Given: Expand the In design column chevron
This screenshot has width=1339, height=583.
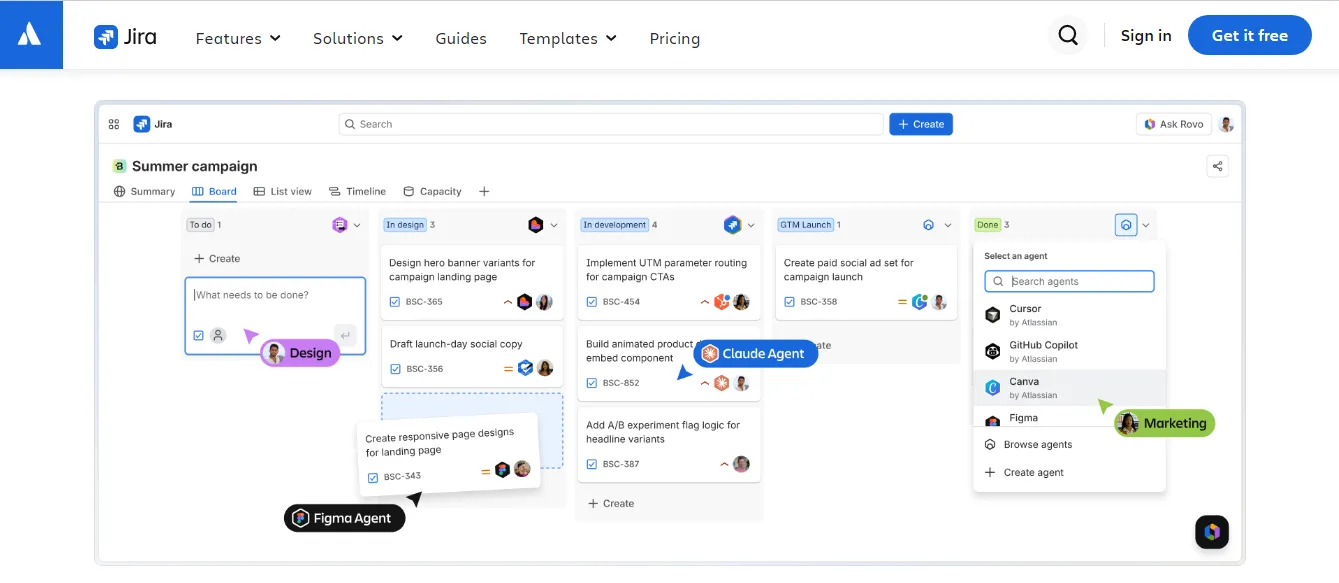Looking at the screenshot, I should (554, 225).
